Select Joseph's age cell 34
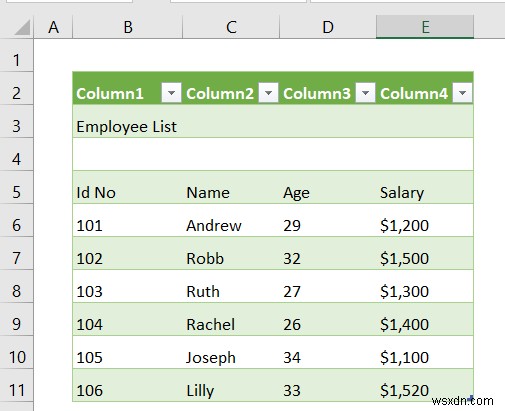Screen dimensions: 505x411 328,352
